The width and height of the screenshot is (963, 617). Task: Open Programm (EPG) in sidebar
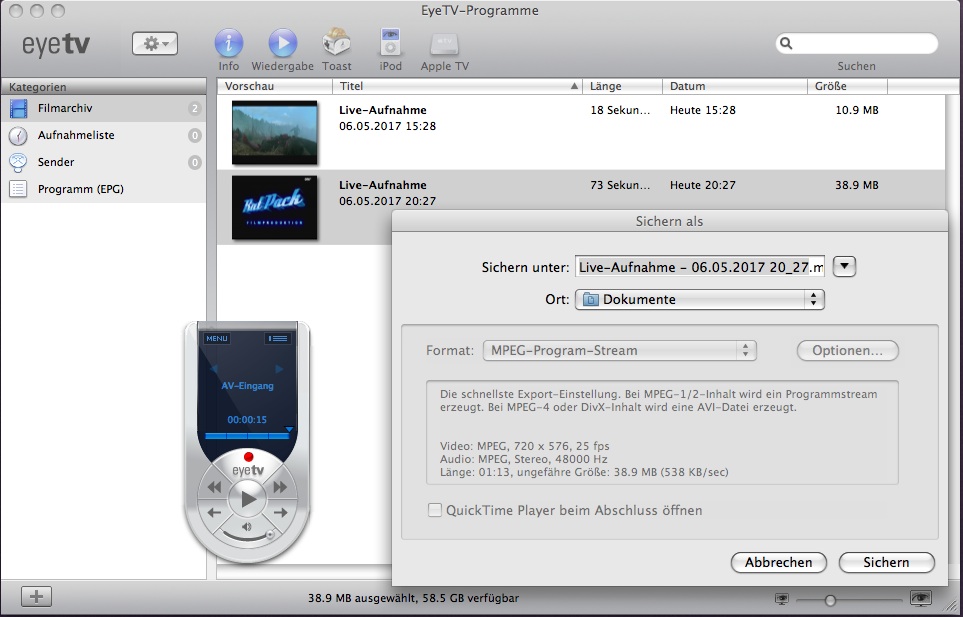click(x=104, y=189)
